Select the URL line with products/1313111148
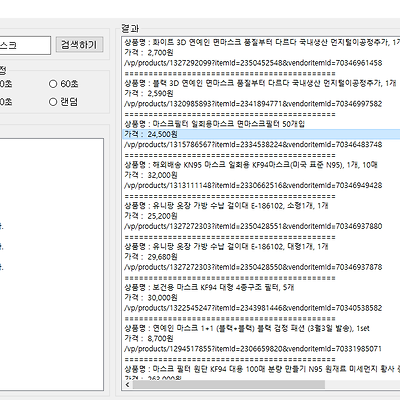 (253, 185)
